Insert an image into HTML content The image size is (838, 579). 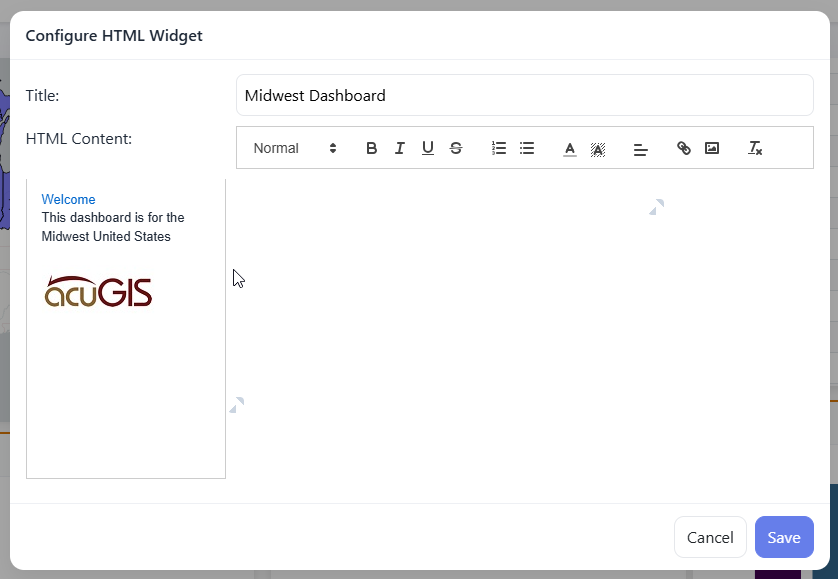click(712, 148)
